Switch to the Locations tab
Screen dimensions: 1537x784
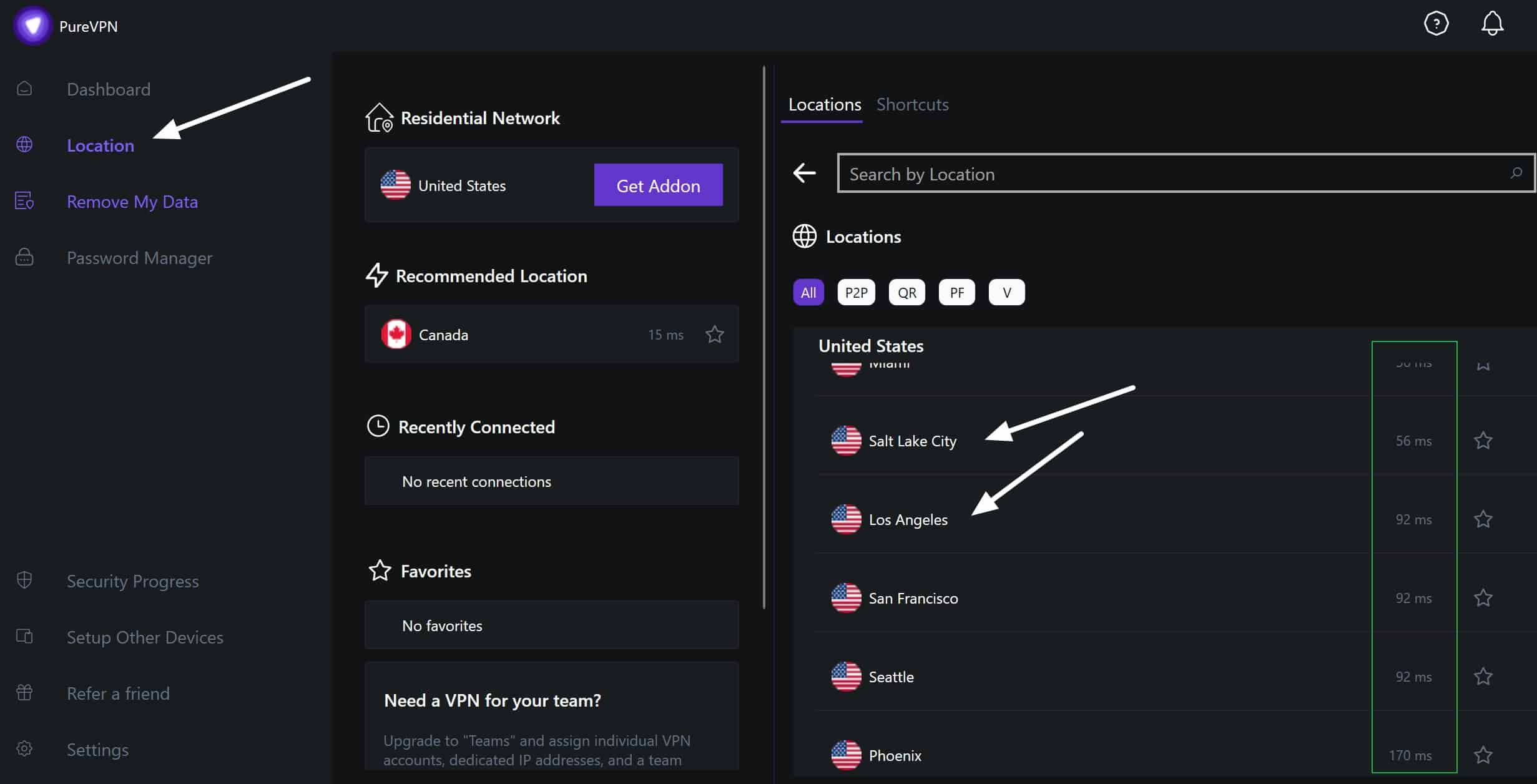pyautogui.click(x=824, y=104)
